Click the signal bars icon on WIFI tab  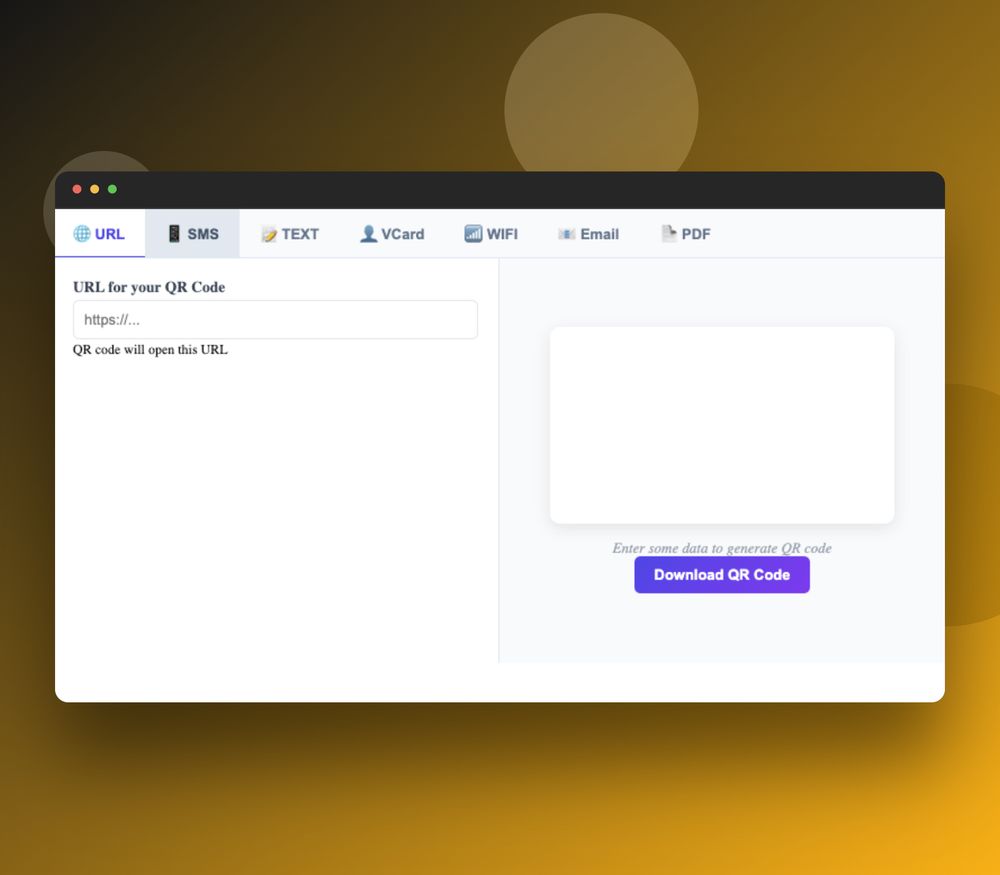pyautogui.click(x=473, y=233)
